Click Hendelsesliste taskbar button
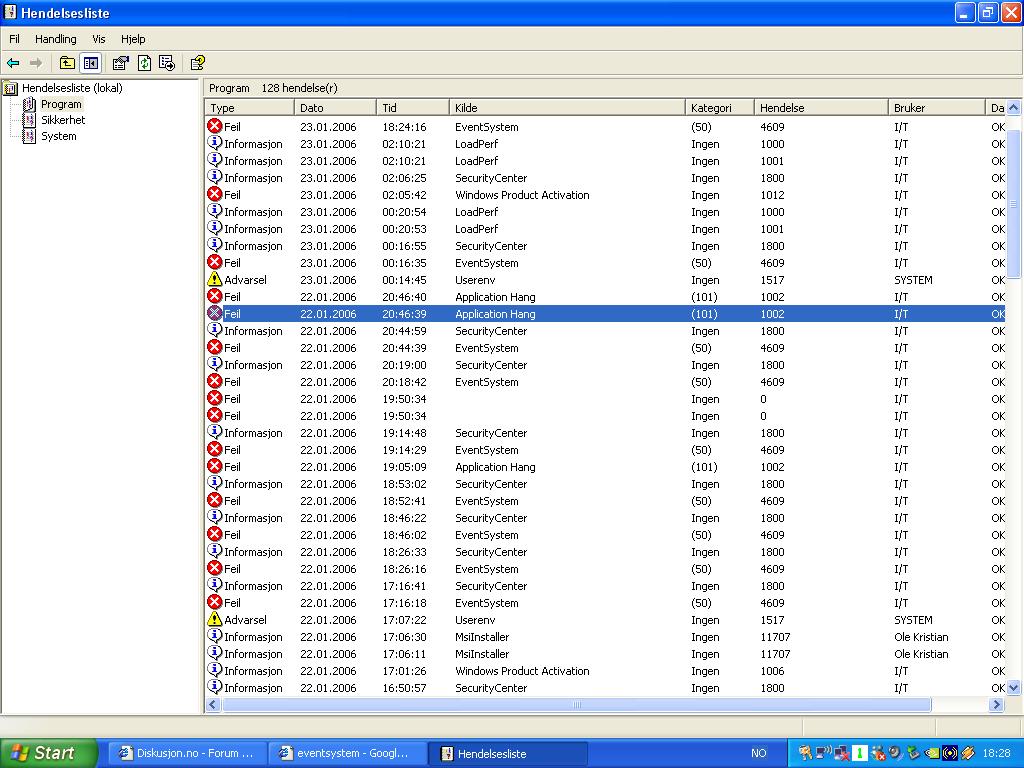Image resolution: width=1024 pixels, height=768 pixels. [507, 753]
